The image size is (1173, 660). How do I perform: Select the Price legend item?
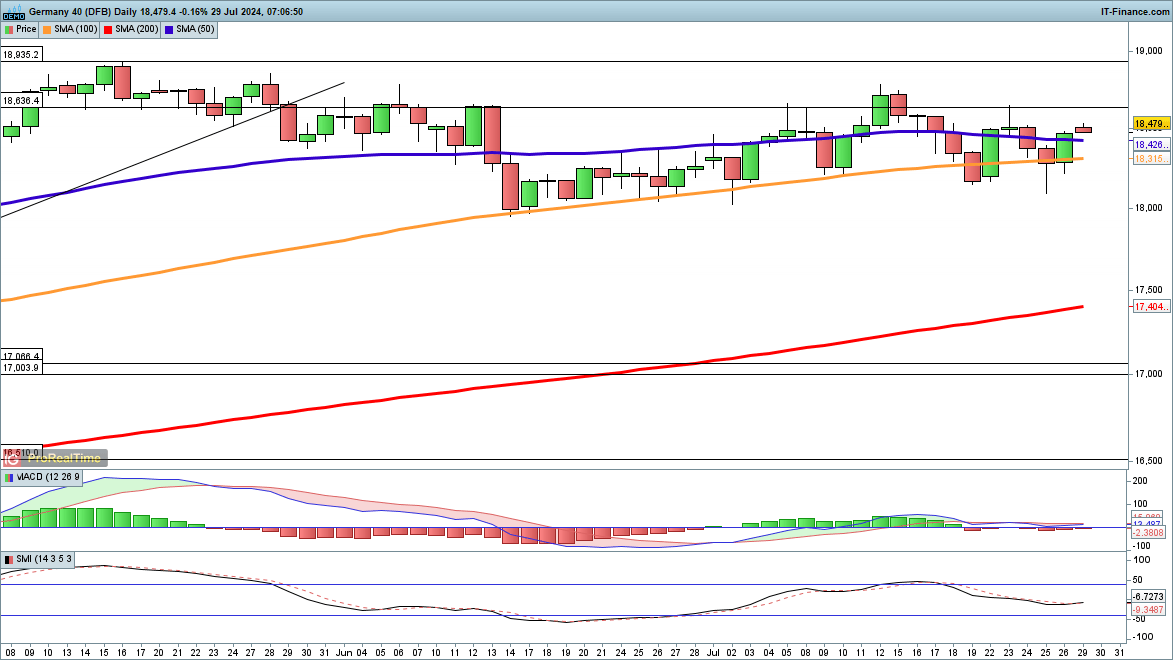[21, 29]
